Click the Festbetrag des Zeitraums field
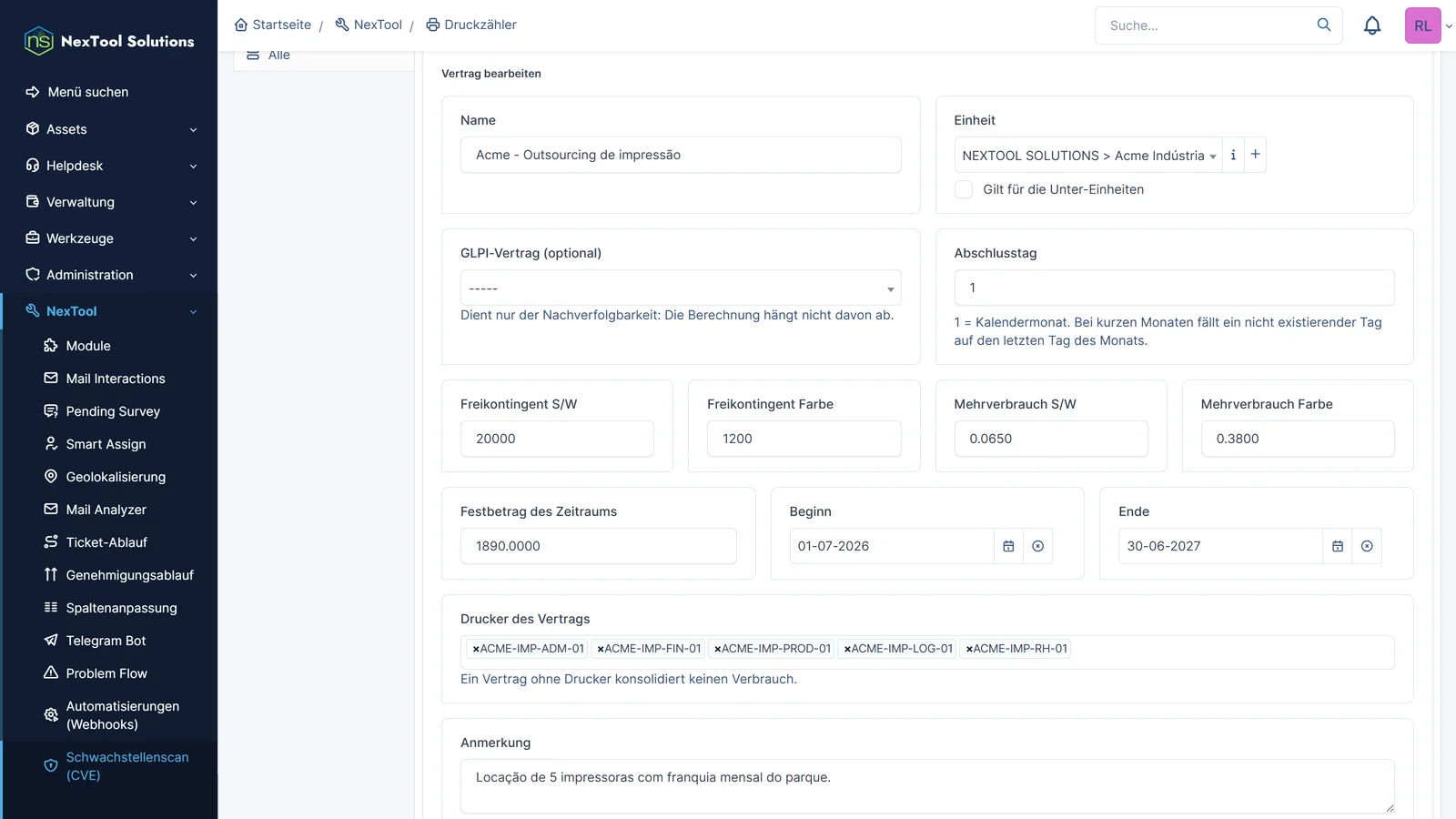Viewport: 1456px width, 819px height. [599, 546]
